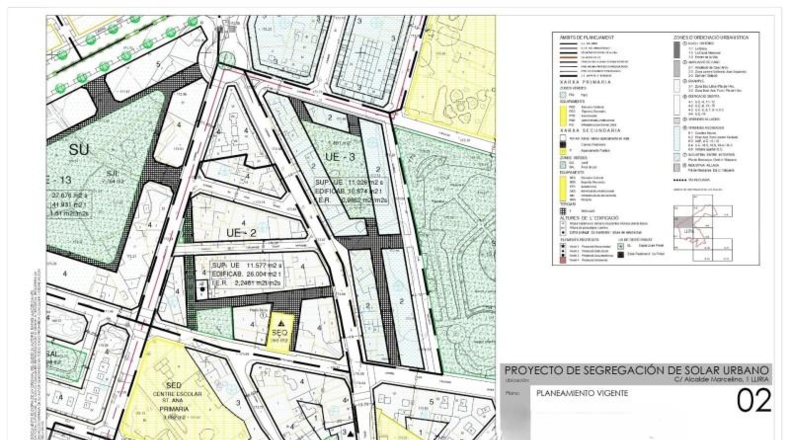Click the title "PROYECTO DE SEGREGACIÓN DE SOLAR URBANO"
790x440 pixels.
637,370
